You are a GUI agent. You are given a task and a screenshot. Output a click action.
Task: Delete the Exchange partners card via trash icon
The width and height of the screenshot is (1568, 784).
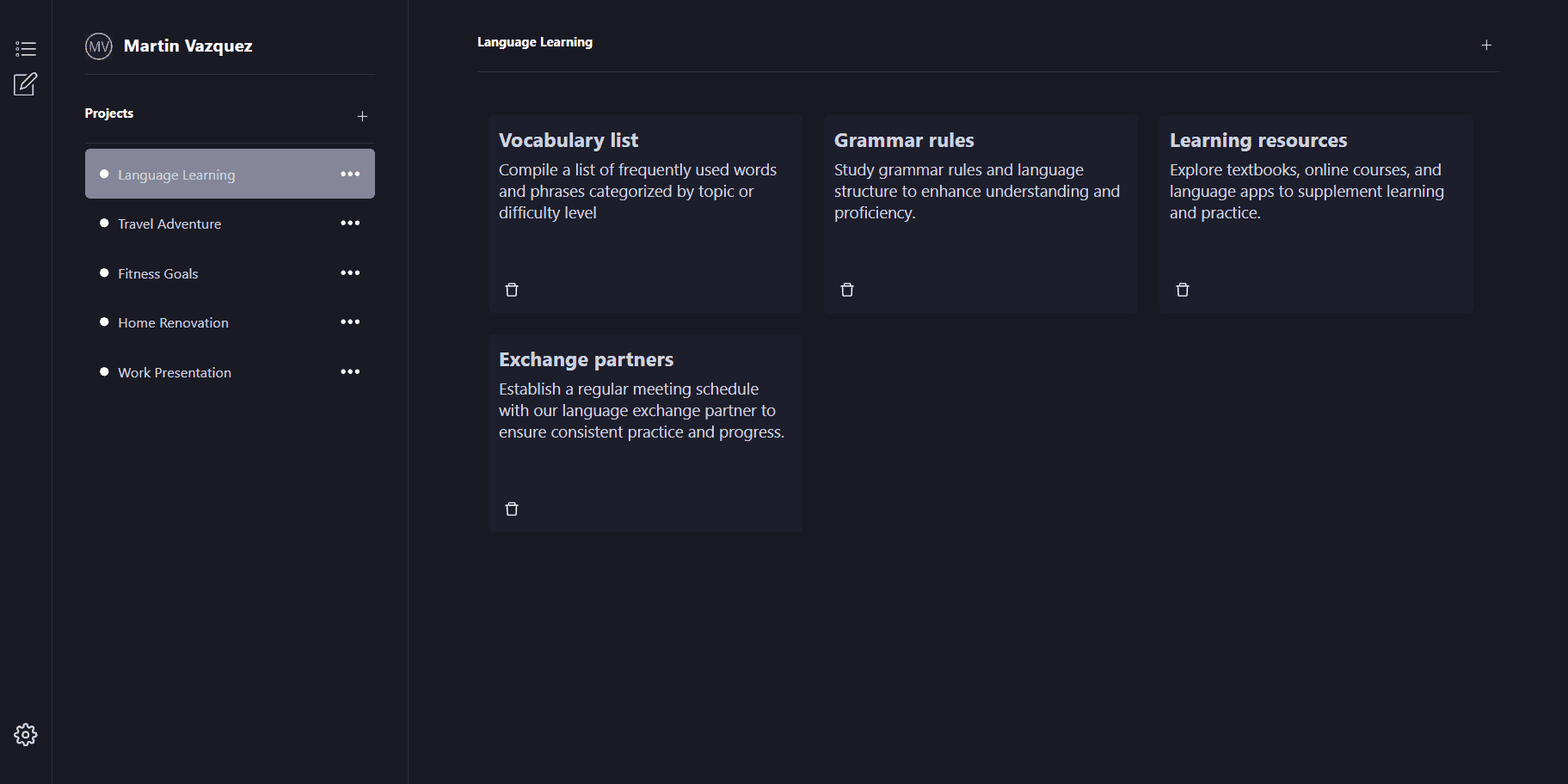pyautogui.click(x=511, y=509)
